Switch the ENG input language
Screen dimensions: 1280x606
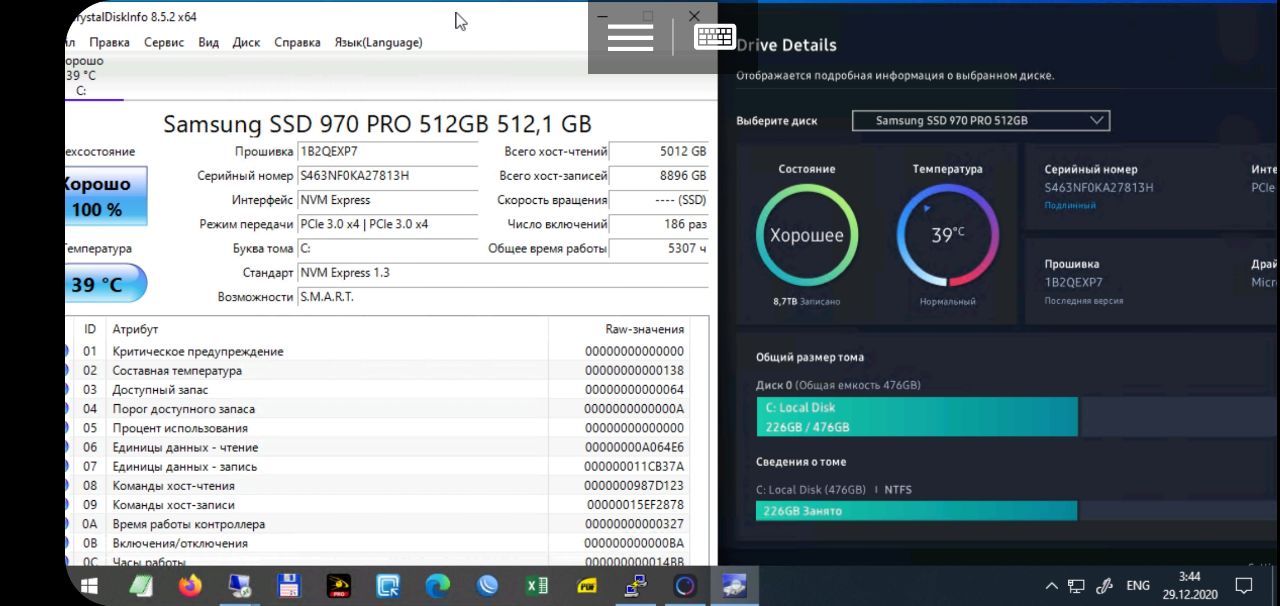pyautogui.click(x=1138, y=586)
